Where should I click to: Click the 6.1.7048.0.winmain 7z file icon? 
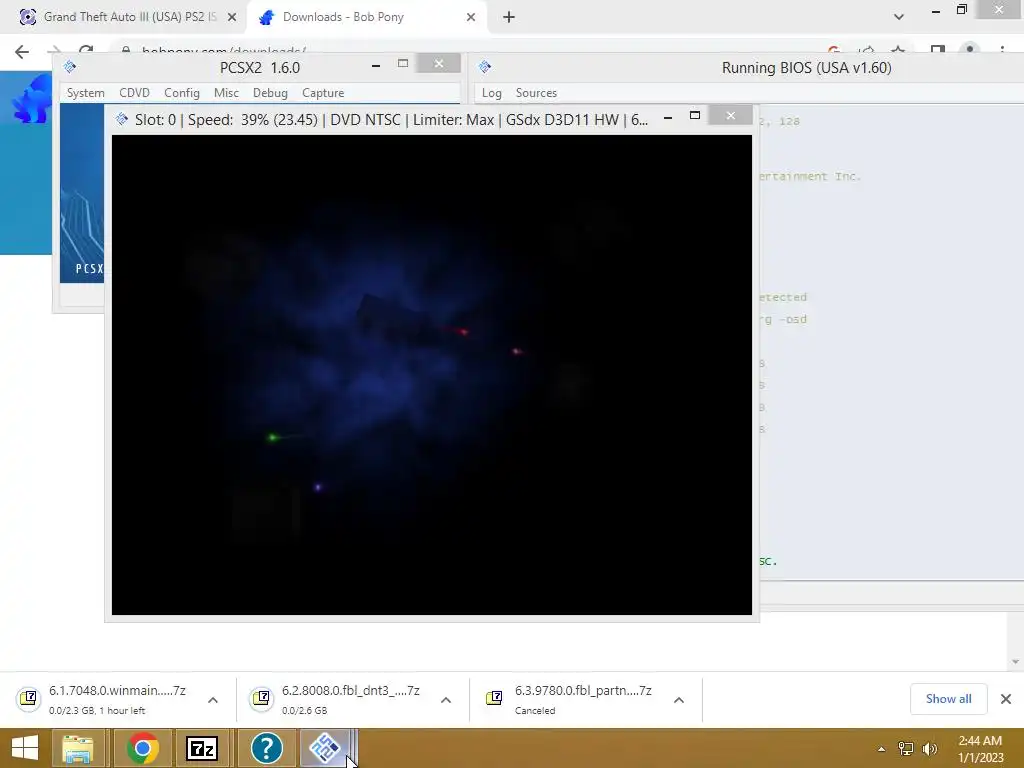coord(29,698)
